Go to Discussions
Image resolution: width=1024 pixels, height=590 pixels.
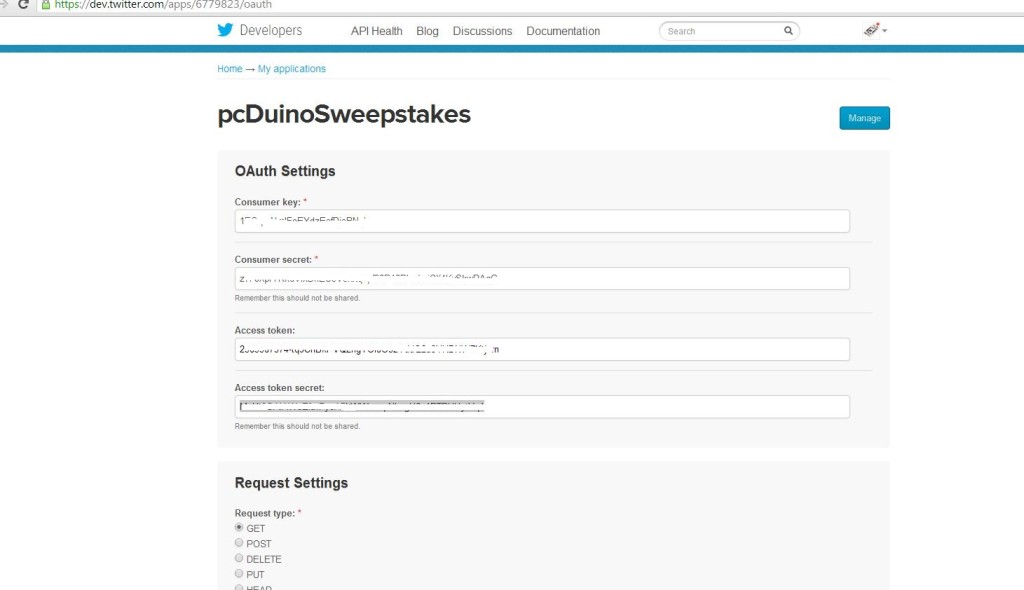pyautogui.click(x=482, y=31)
